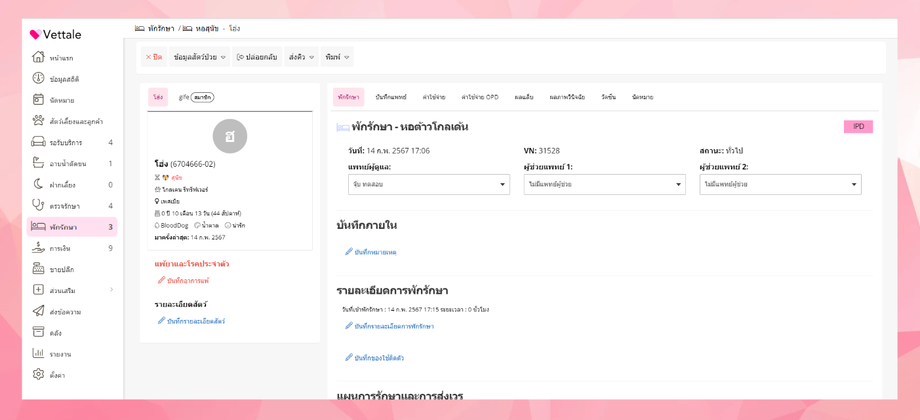This screenshot has width=920, height=420.
Task: Open the pets and customers paw icon
Action: [38, 121]
